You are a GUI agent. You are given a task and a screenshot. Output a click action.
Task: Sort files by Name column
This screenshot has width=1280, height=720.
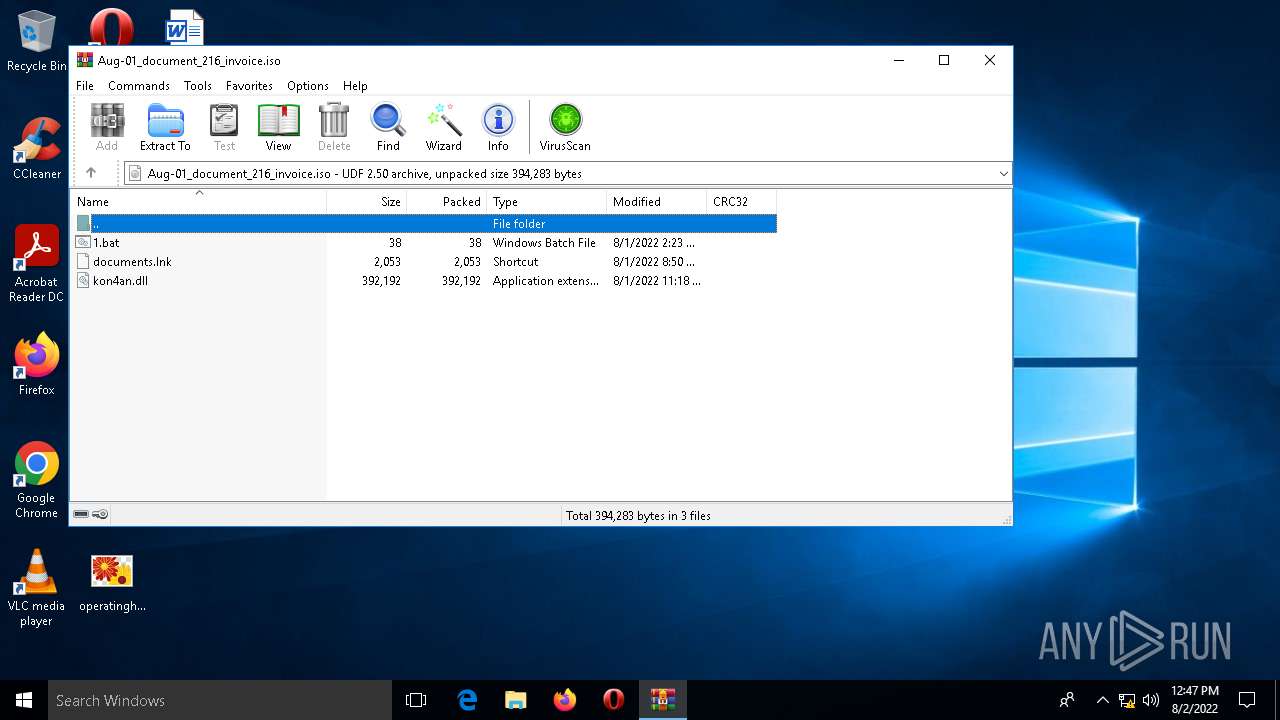click(198, 201)
